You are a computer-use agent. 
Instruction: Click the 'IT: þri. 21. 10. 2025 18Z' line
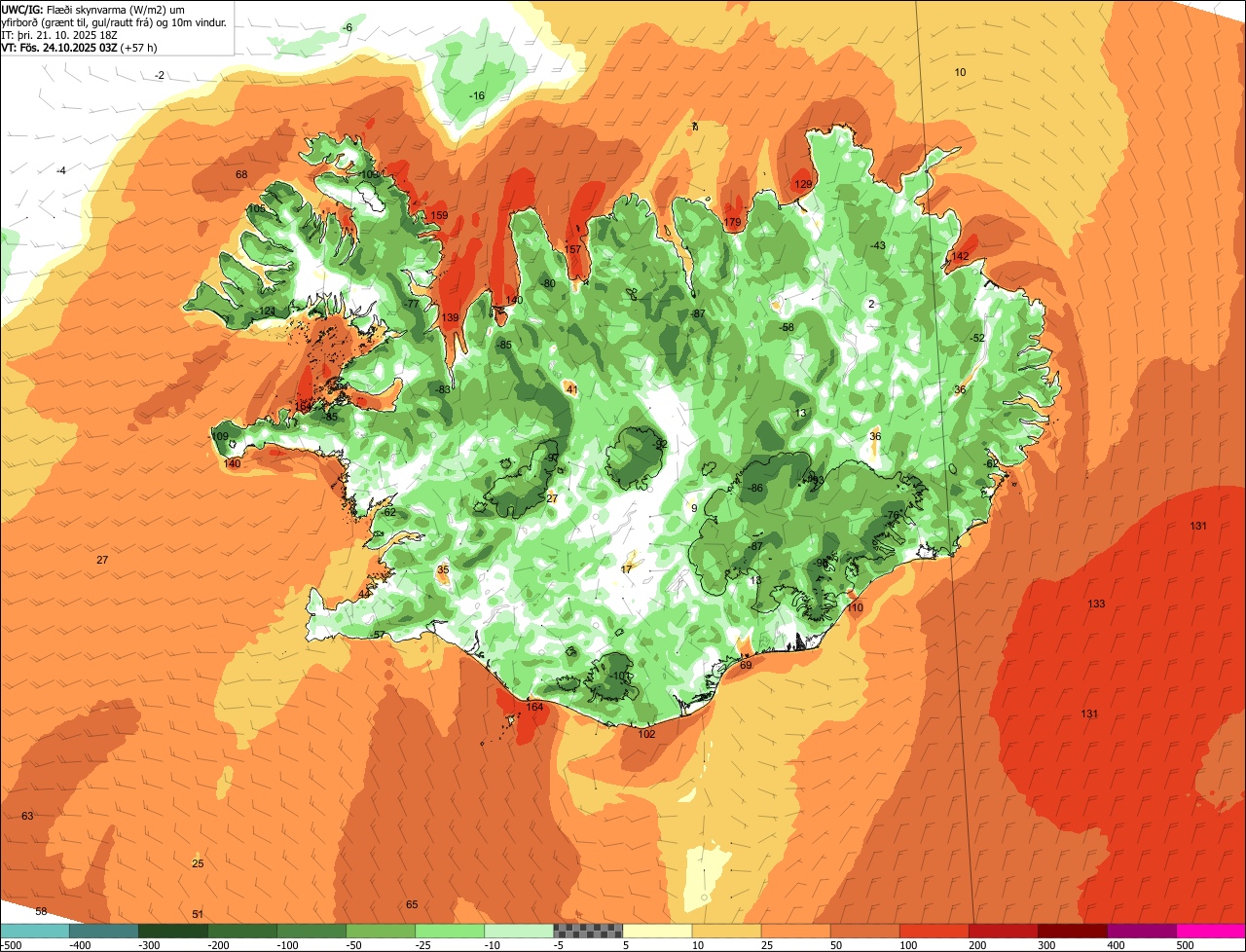click(x=58, y=34)
